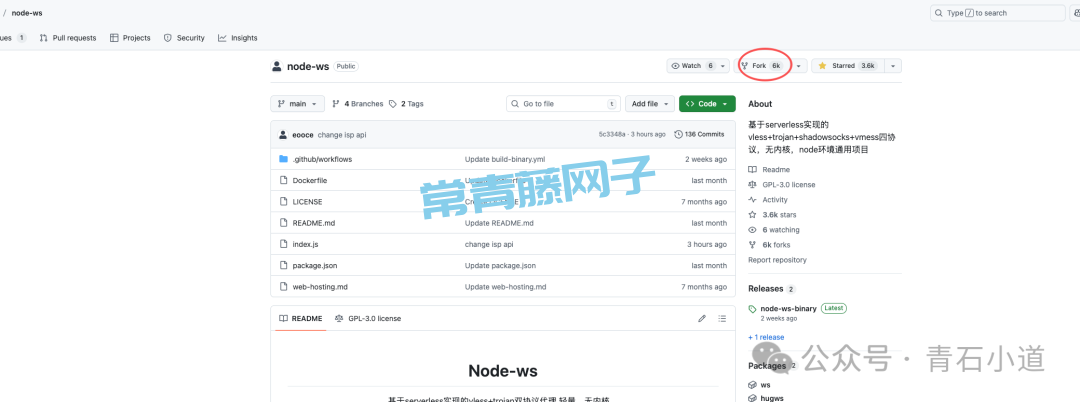
Task: Click the node-ws repository name
Action: point(308,67)
